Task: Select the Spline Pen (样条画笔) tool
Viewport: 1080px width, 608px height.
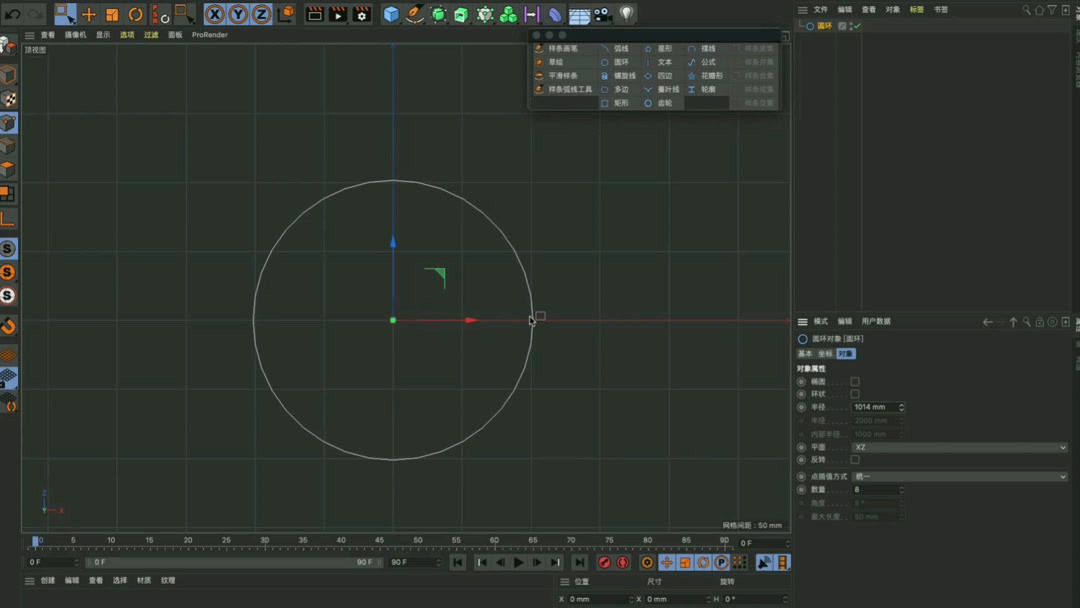Action: click(562, 47)
